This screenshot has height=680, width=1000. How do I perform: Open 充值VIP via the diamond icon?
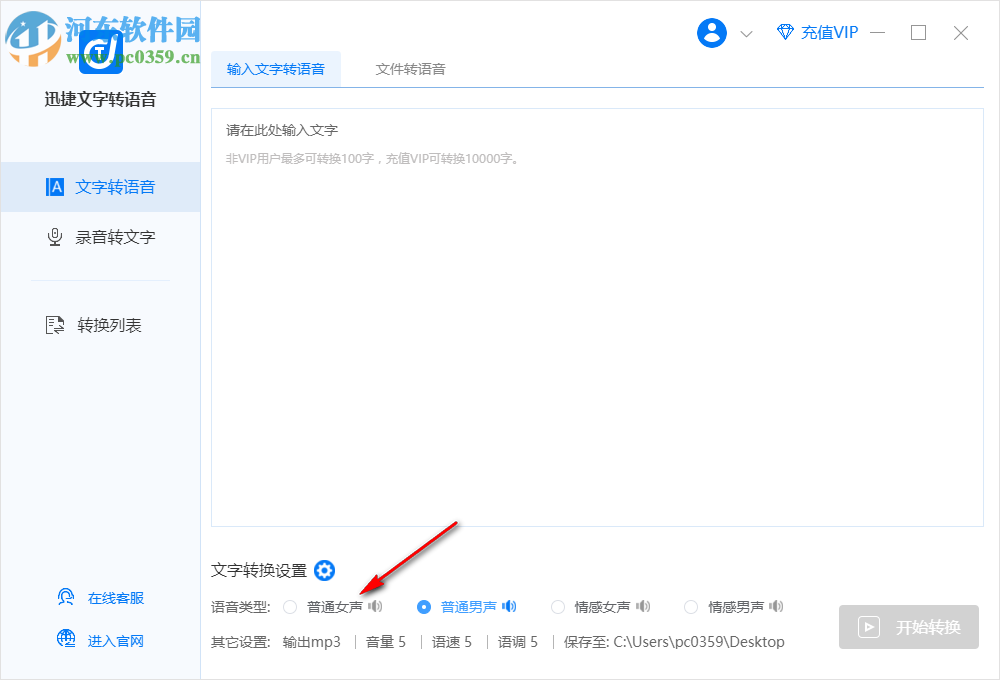click(786, 32)
